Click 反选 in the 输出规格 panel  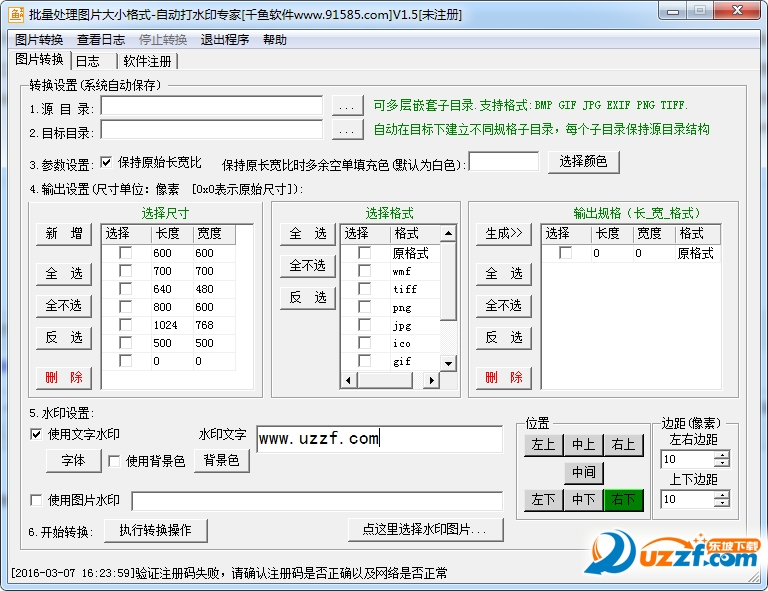click(504, 338)
